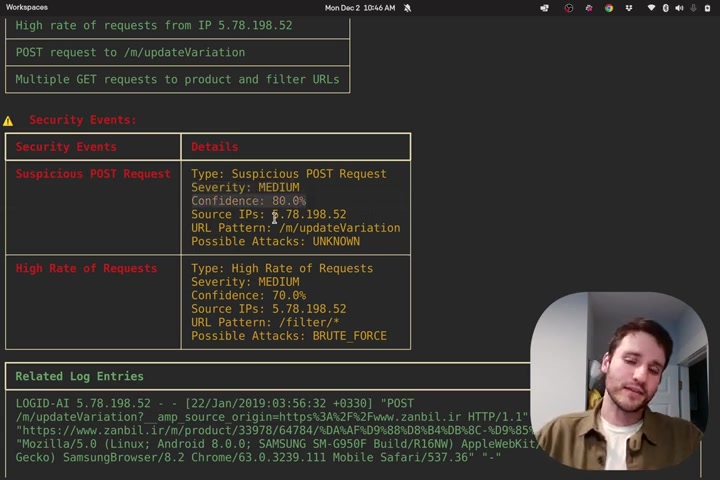
Task: Open the Wi-Fi network indicator
Action: (651, 8)
